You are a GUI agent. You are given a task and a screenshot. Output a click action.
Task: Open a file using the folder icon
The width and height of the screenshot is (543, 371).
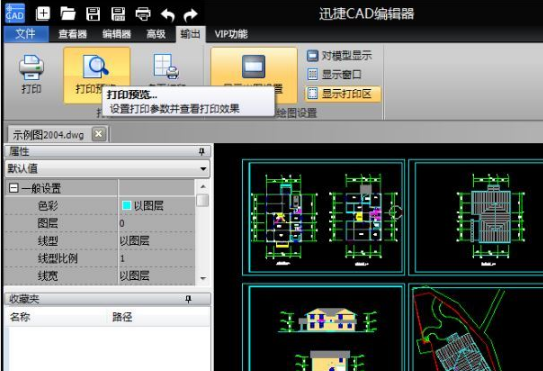[68, 14]
